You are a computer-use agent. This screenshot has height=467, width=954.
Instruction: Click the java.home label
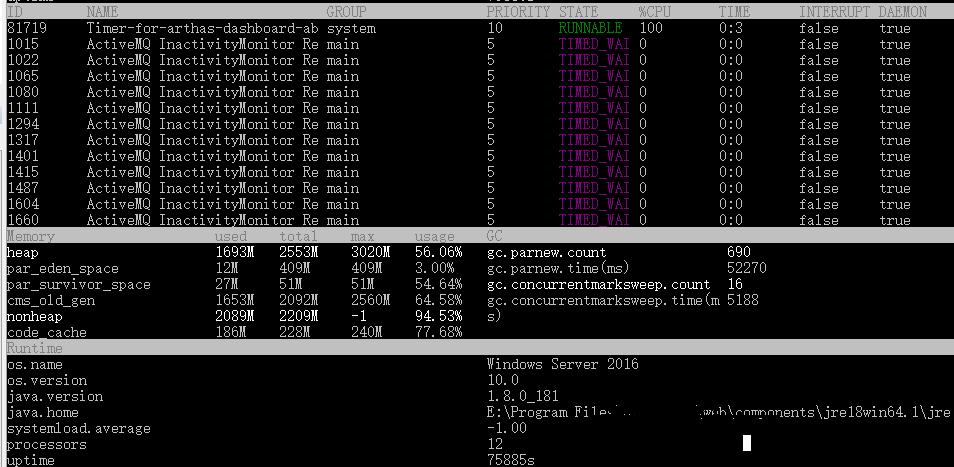(x=43, y=413)
